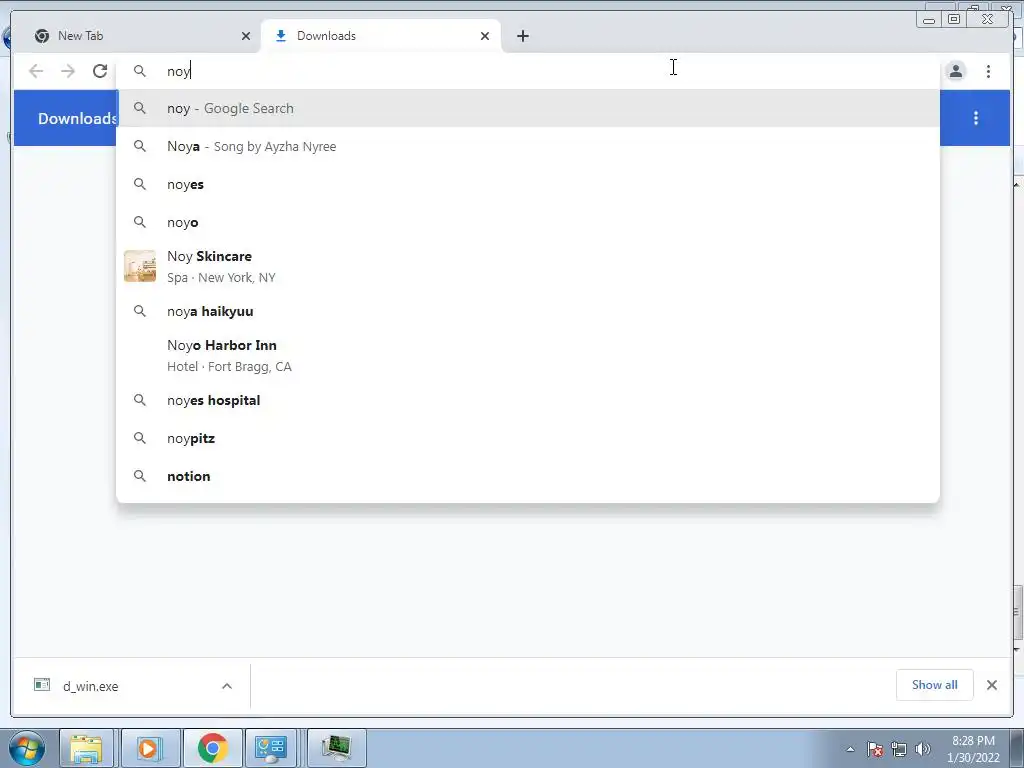Close the downloads shelf
Viewport: 1024px width, 768px height.
(991, 685)
